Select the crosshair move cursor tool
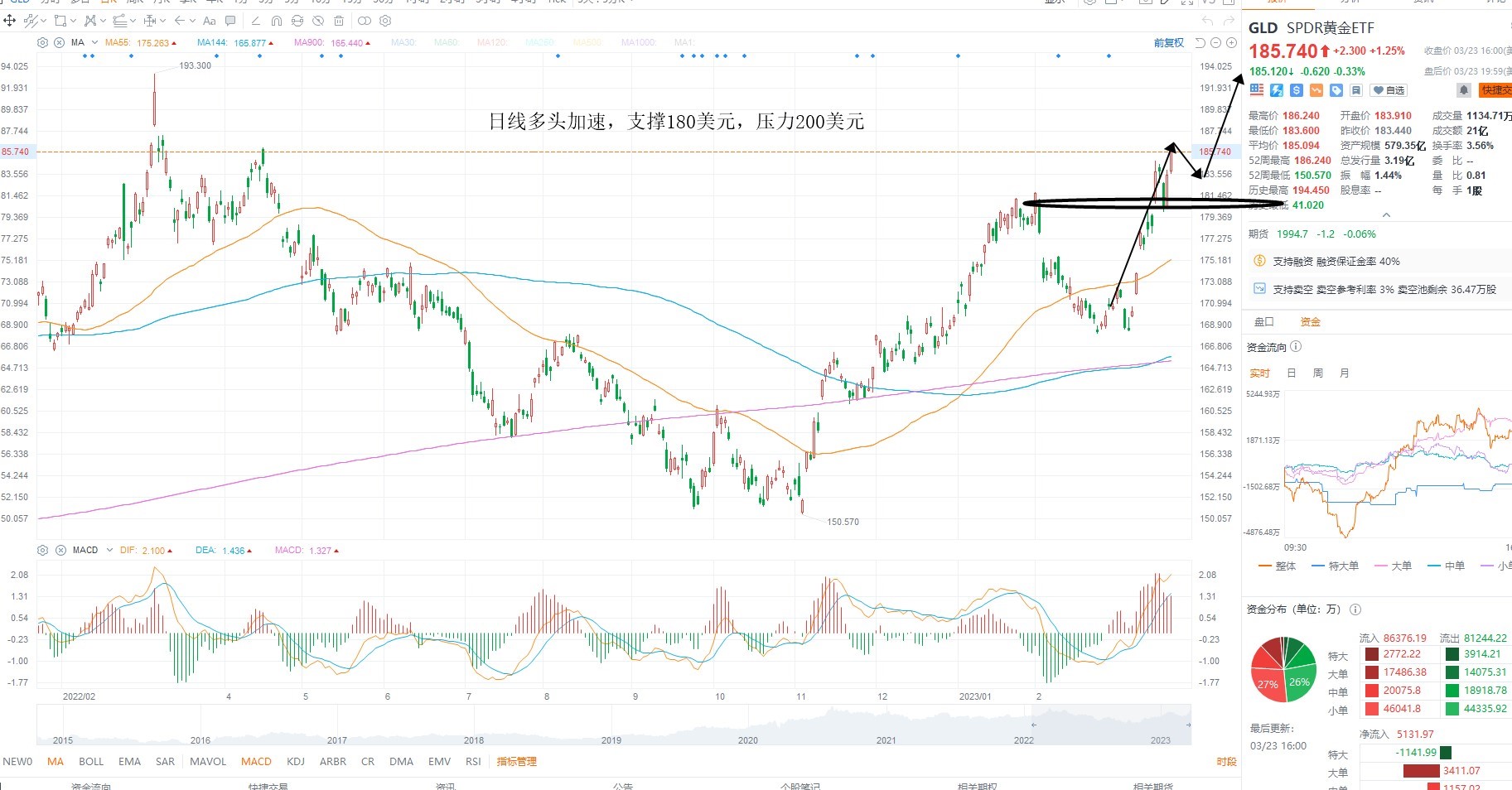This screenshot has width=1512, height=790. [9, 21]
